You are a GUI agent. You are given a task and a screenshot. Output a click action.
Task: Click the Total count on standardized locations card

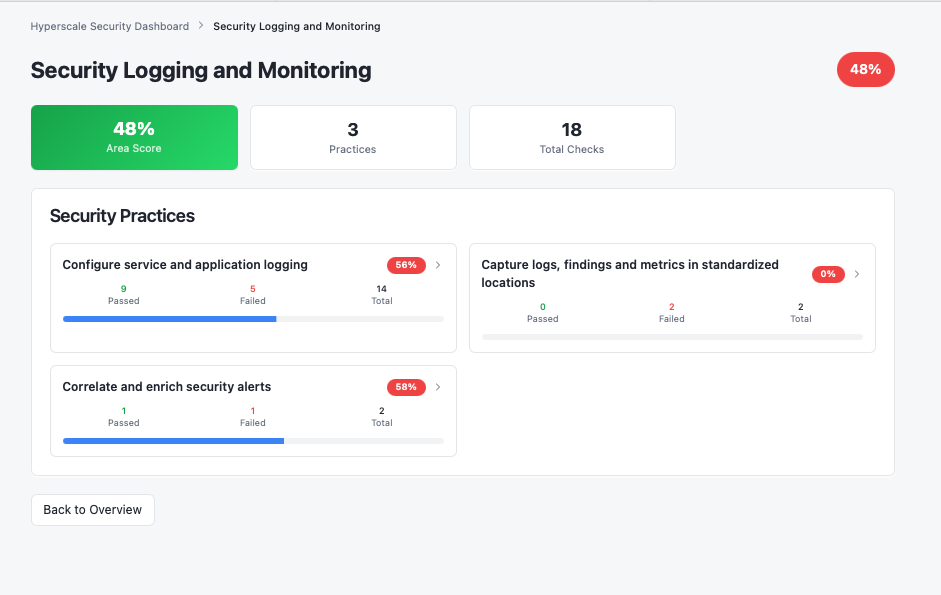(x=800, y=311)
